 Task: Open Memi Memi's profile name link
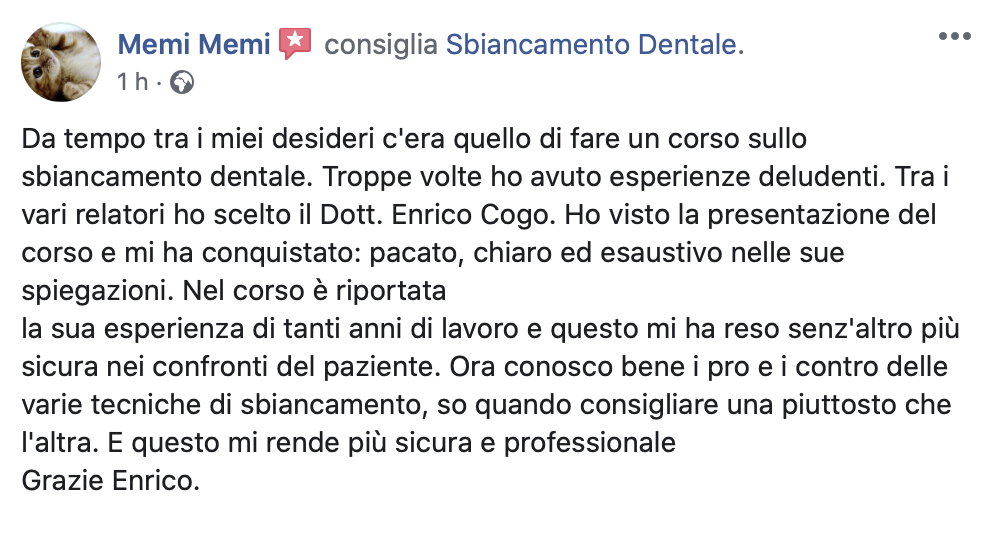(x=194, y=44)
